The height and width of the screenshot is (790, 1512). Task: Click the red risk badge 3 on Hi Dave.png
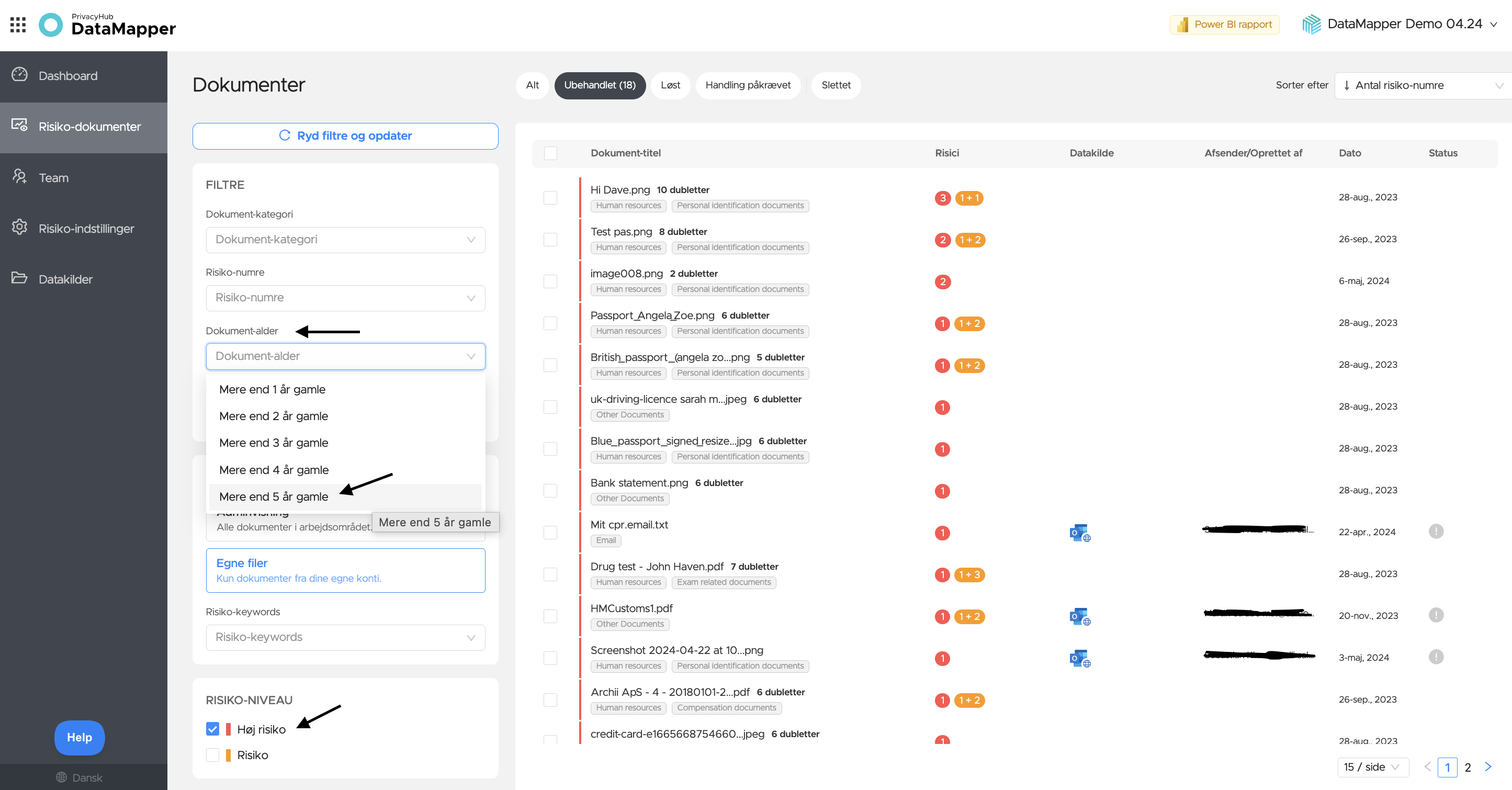943,198
